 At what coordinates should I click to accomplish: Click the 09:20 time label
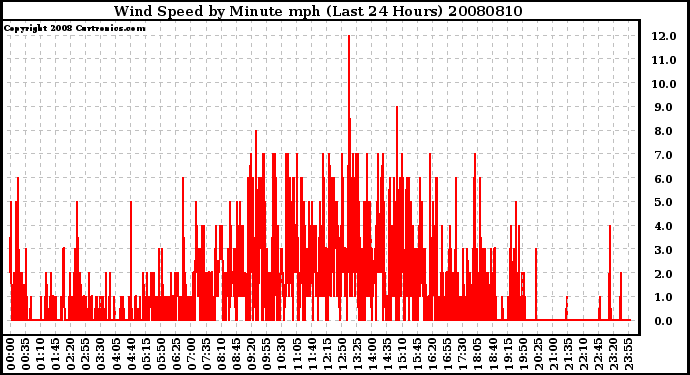point(252,354)
